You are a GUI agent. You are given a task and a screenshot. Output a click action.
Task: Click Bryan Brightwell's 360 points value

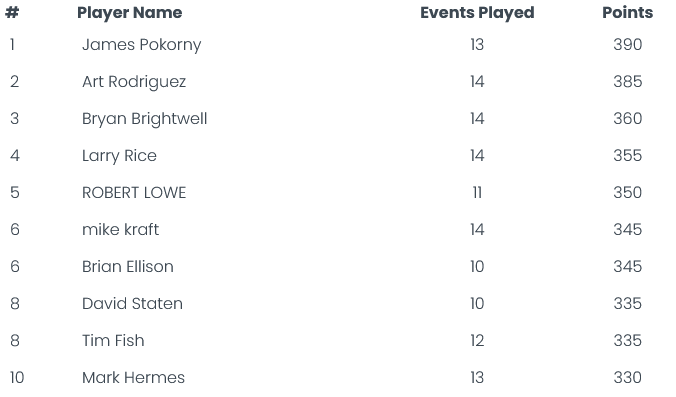[628, 119]
